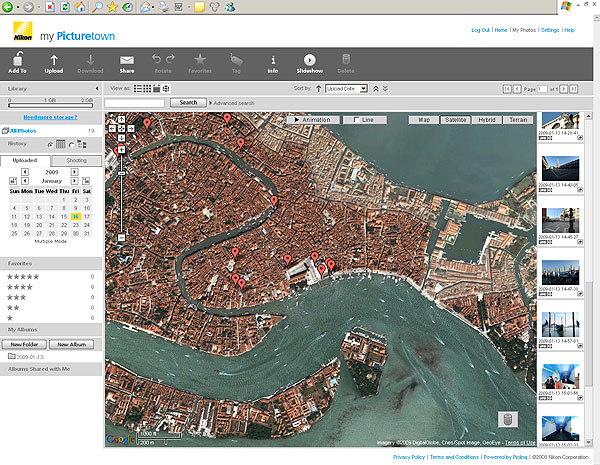Zoom in on the map

click(121, 150)
